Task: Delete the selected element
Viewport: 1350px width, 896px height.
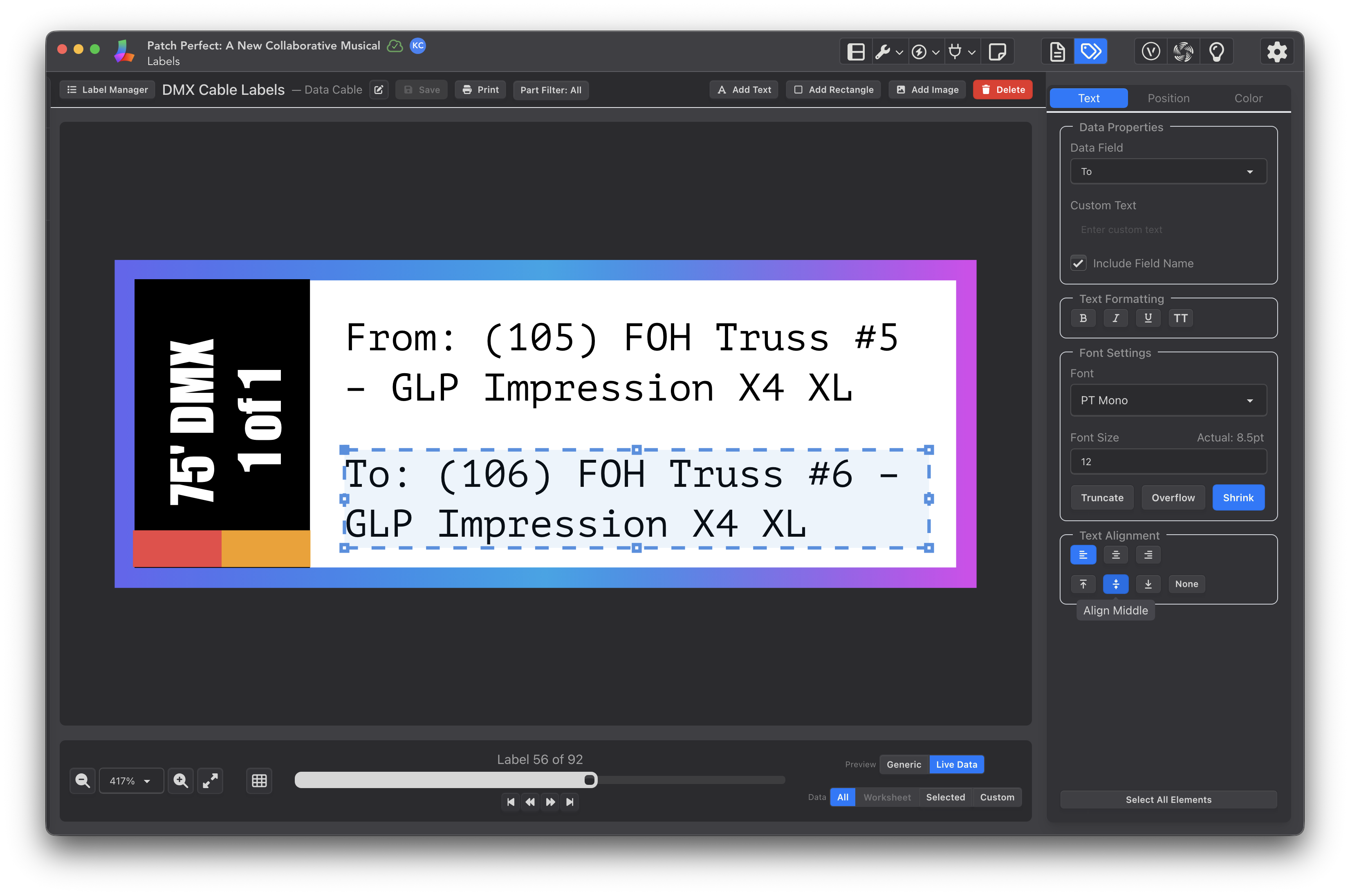Action: pos(1002,90)
